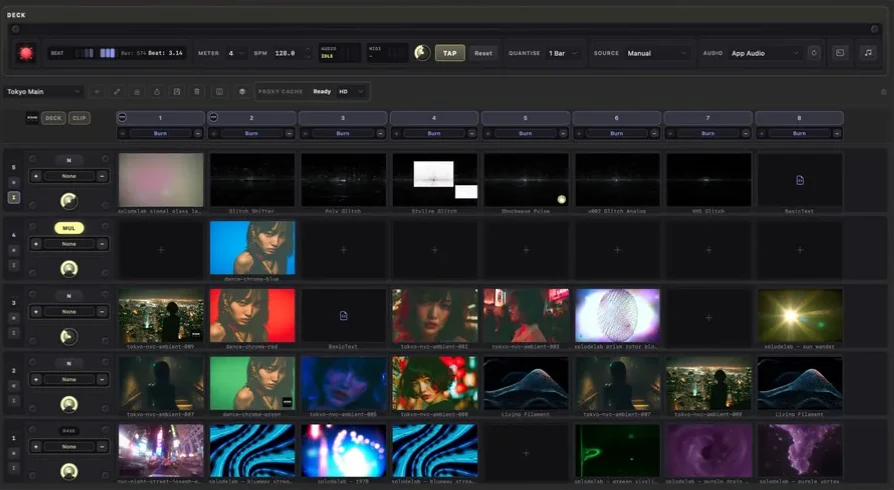894x490 pixels.
Task: Open the music note panel icon
Action: pos(868,53)
